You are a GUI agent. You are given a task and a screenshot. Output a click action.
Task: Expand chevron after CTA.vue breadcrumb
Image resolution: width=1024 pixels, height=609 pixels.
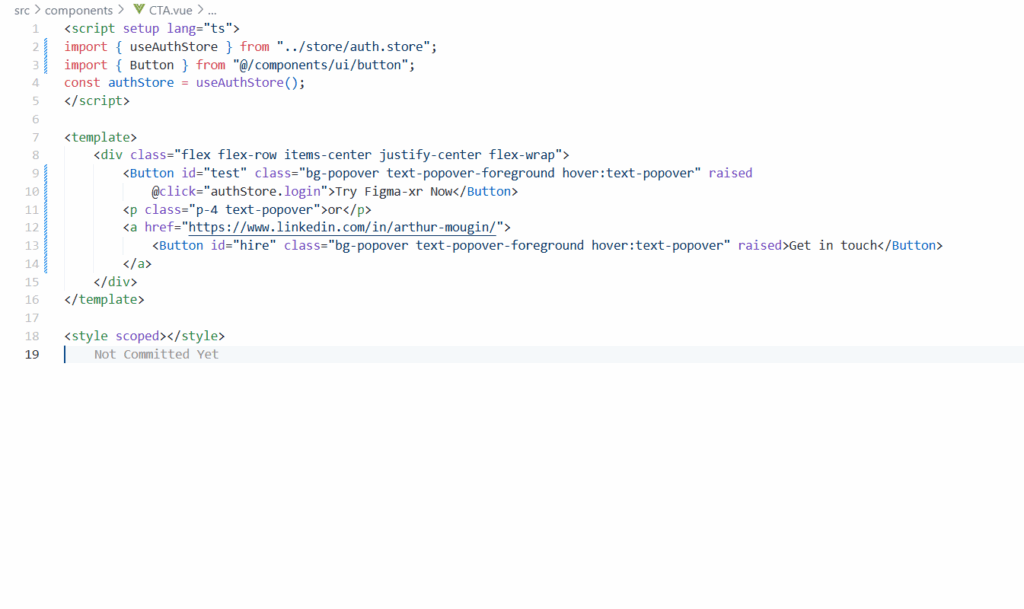click(x=200, y=10)
